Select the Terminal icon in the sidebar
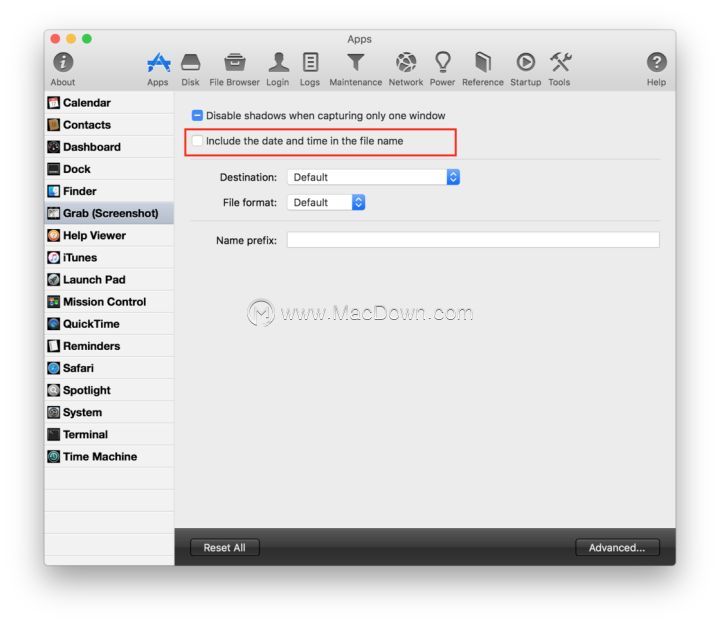Image resolution: width=720 pixels, height=624 pixels. click(54, 434)
